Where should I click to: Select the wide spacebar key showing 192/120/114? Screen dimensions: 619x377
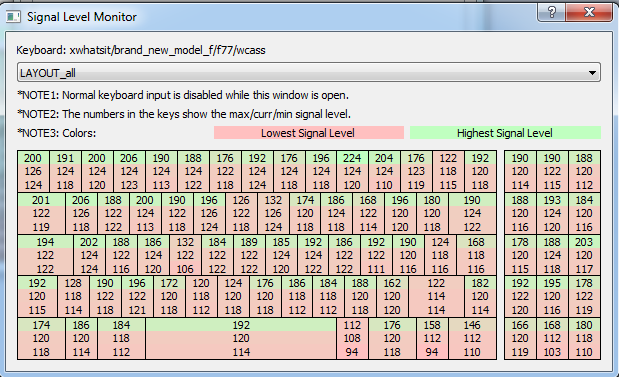pyautogui.click(x=241, y=339)
